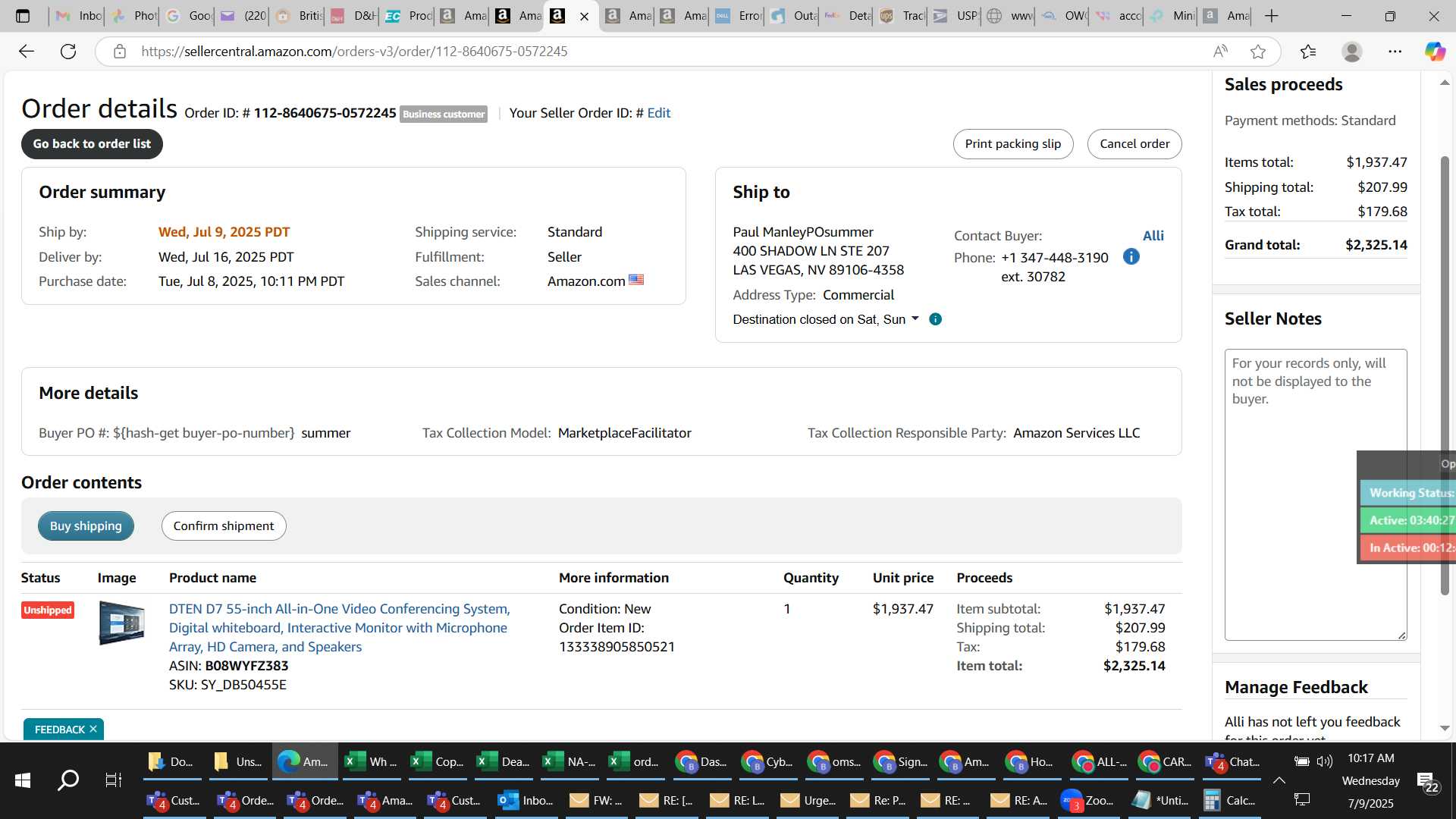Viewport: 1456px width, 819px height.
Task: Switch to the D&H browser tab
Action: click(353, 16)
